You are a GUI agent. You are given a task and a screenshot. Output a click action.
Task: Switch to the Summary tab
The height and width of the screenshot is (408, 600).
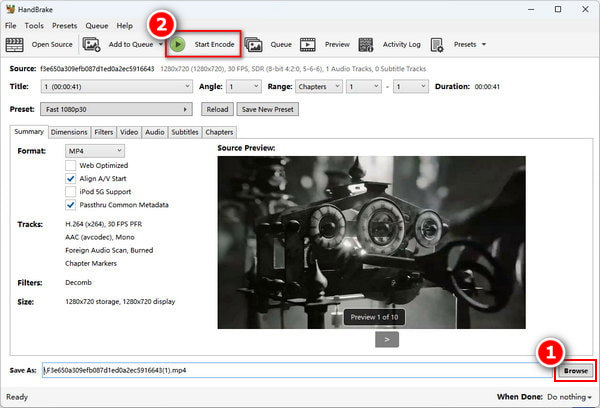pos(29,132)
